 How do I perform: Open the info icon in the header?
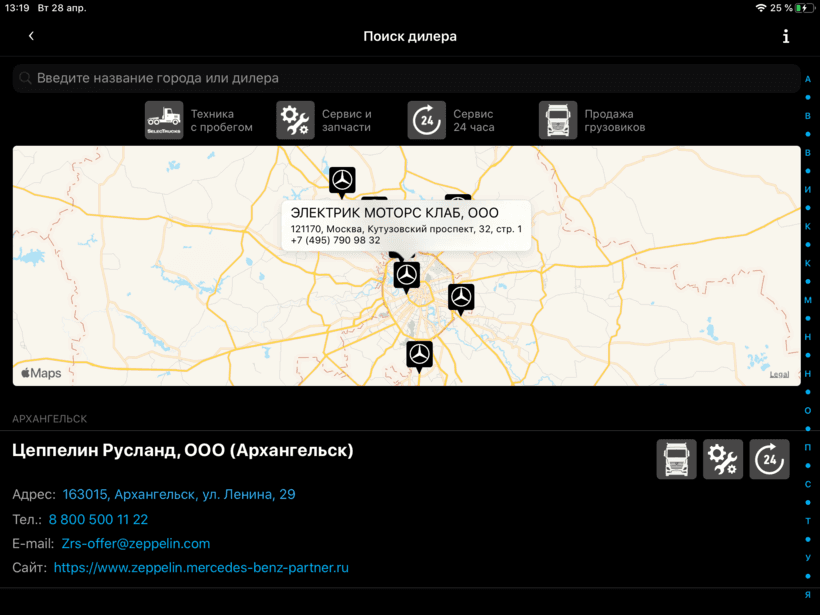coord(786,36)
